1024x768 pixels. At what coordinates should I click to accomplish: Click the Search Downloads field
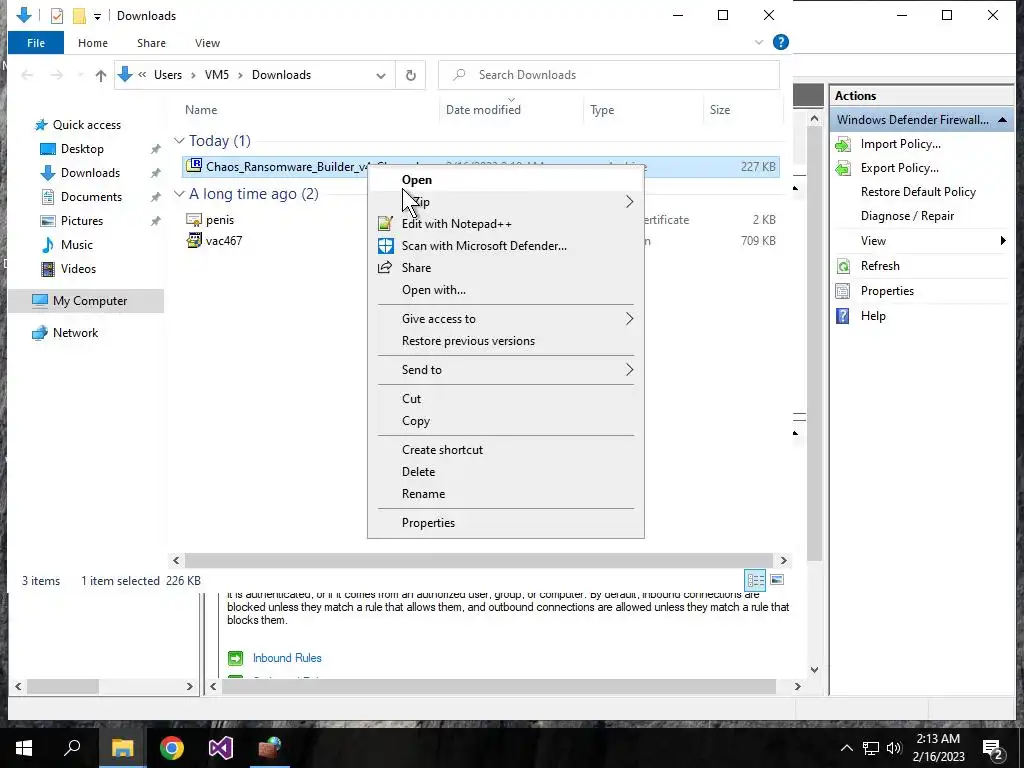pyautogui.click(x=609, y=75)
